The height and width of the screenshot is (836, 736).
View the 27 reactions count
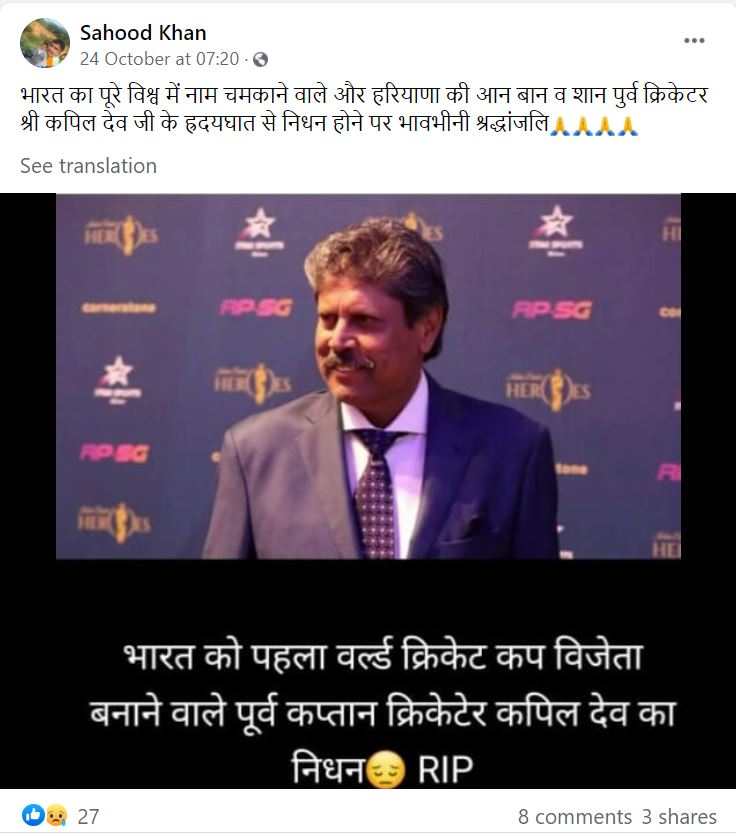(x=89, y=816)
